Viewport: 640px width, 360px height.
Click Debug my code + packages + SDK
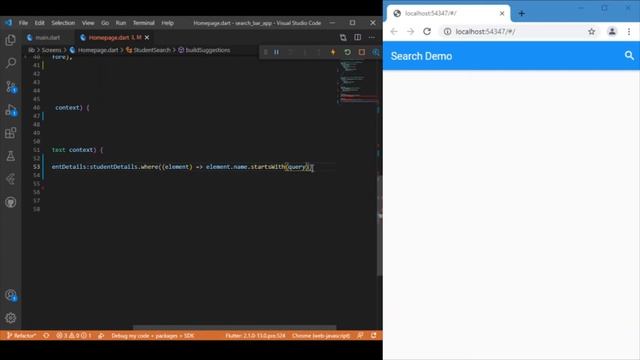[x=153, y=336]
